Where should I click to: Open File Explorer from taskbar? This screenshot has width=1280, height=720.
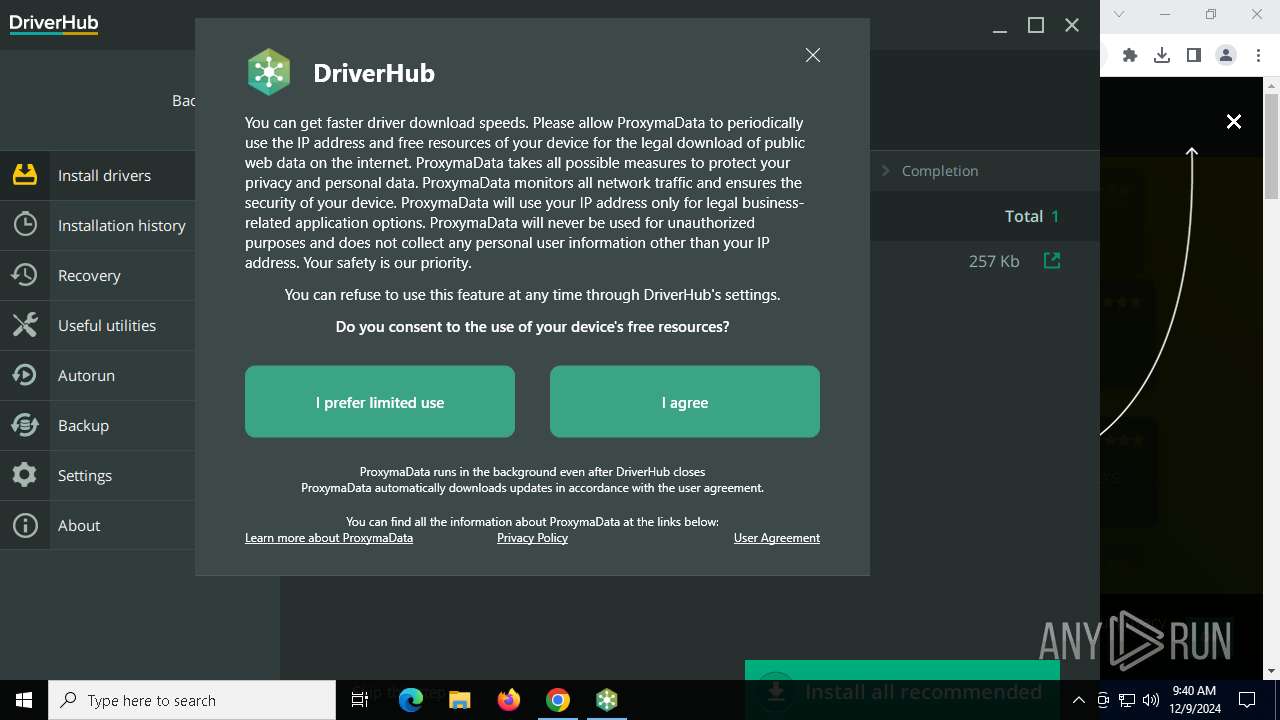(460, 700)
